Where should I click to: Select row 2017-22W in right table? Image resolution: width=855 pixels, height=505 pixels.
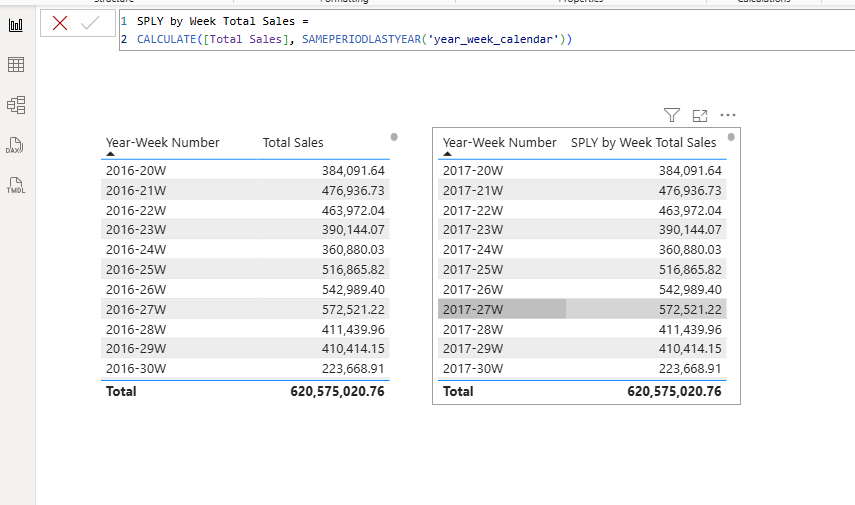582,210
